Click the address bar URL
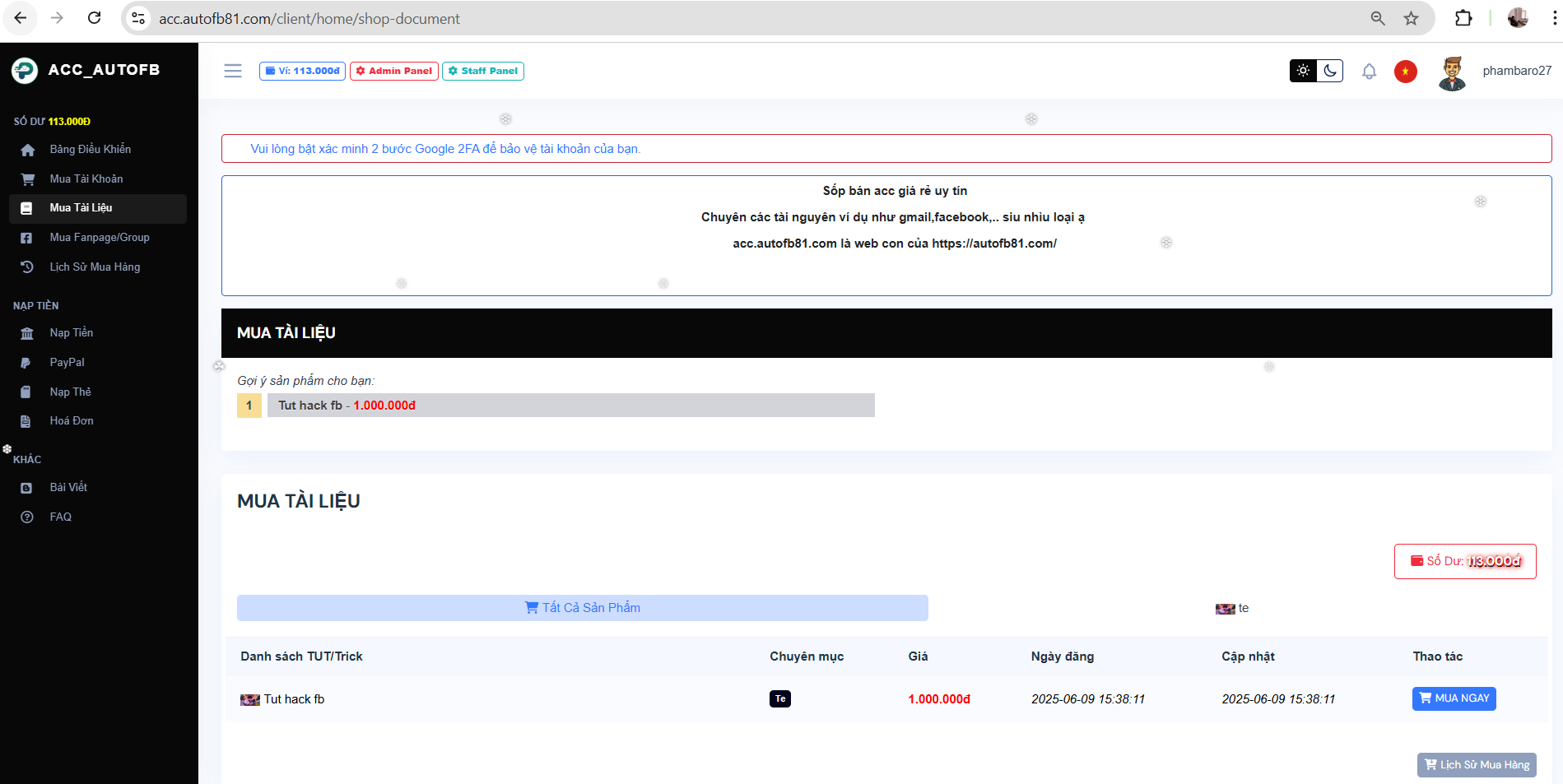The width and height of the screenshot is (1563, 784). click(x=309, y=19)
